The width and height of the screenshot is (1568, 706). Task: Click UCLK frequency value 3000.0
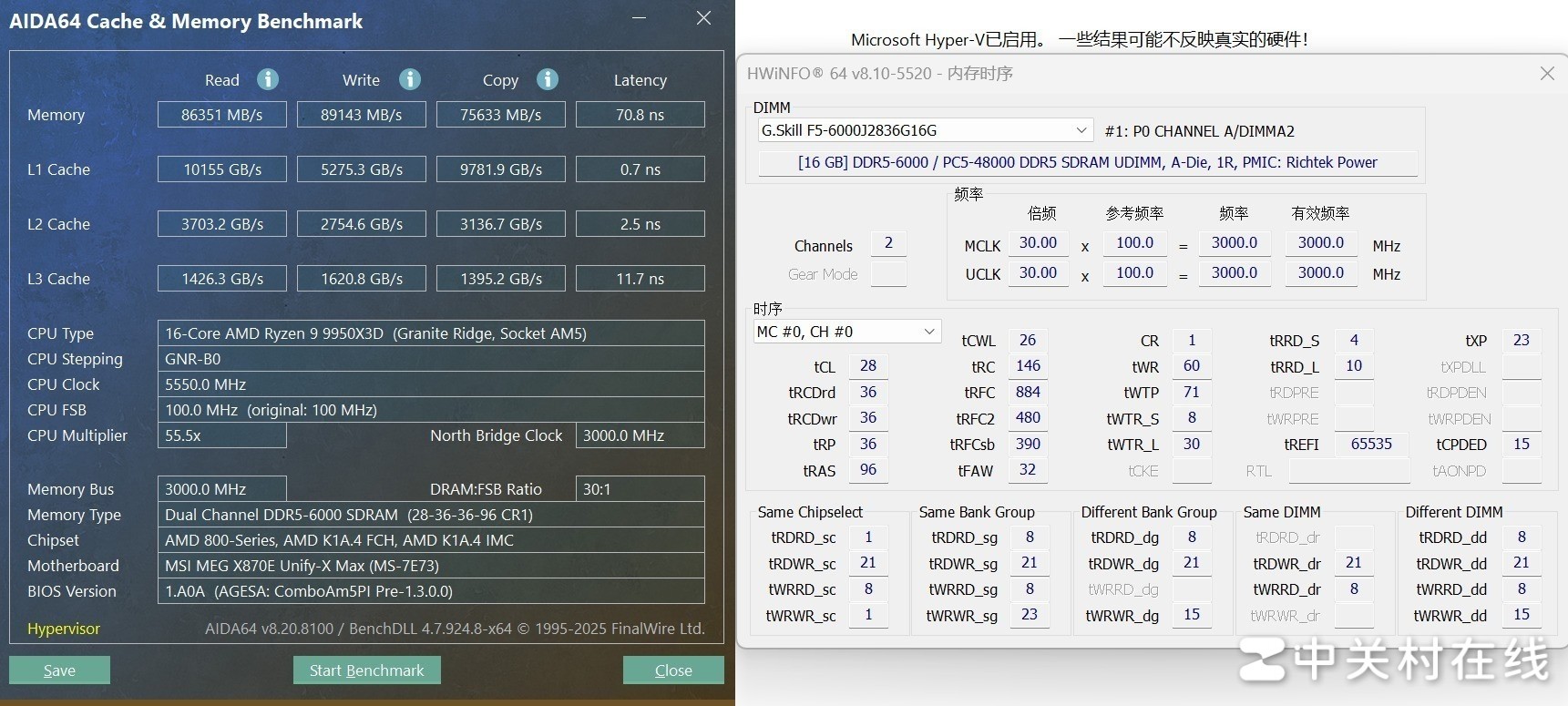click(1235, 273)
